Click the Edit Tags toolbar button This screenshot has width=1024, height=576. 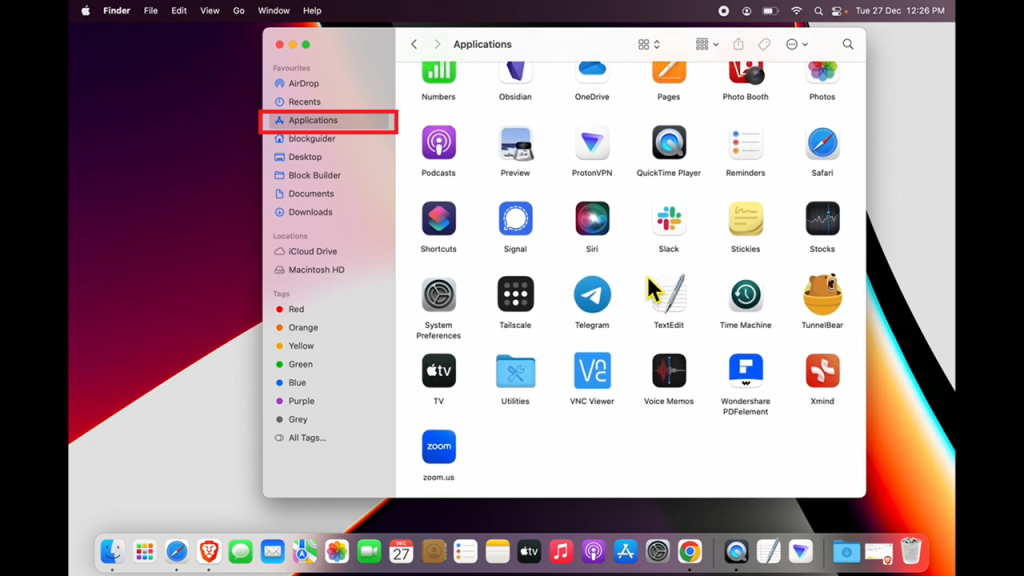(x=764, y=44)
